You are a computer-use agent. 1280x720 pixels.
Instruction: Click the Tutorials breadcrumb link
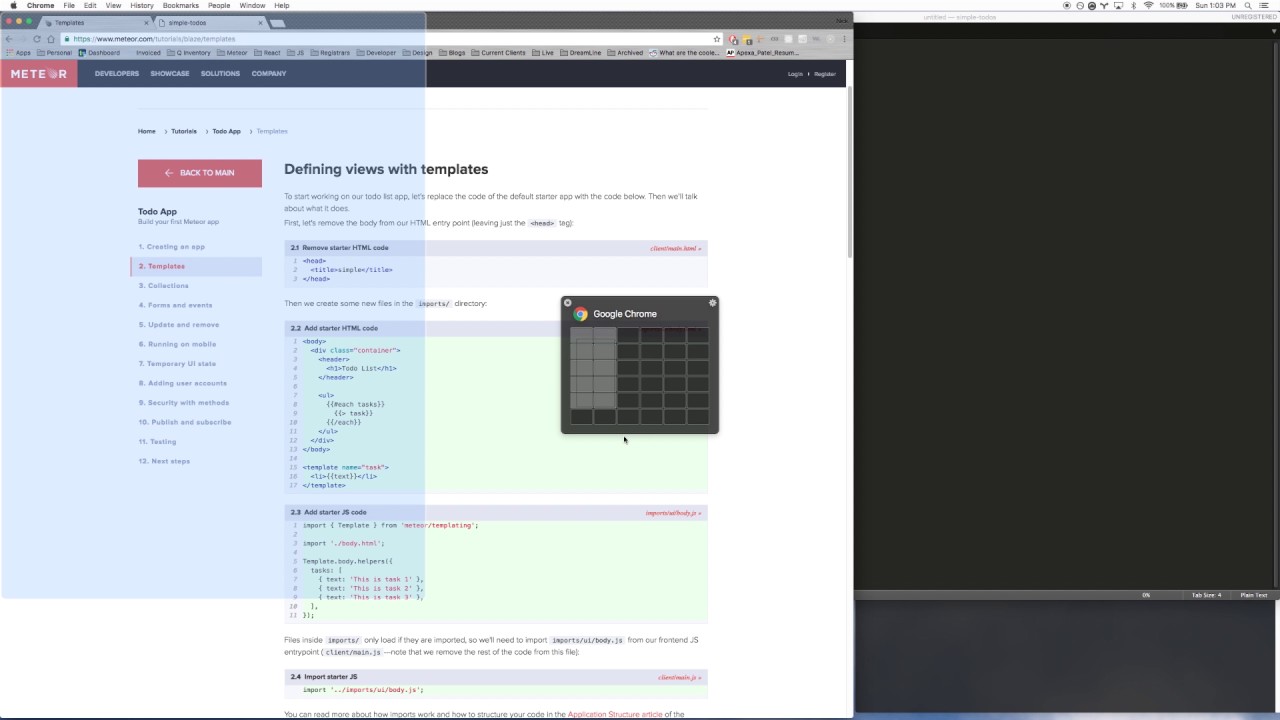pos(184,131)
